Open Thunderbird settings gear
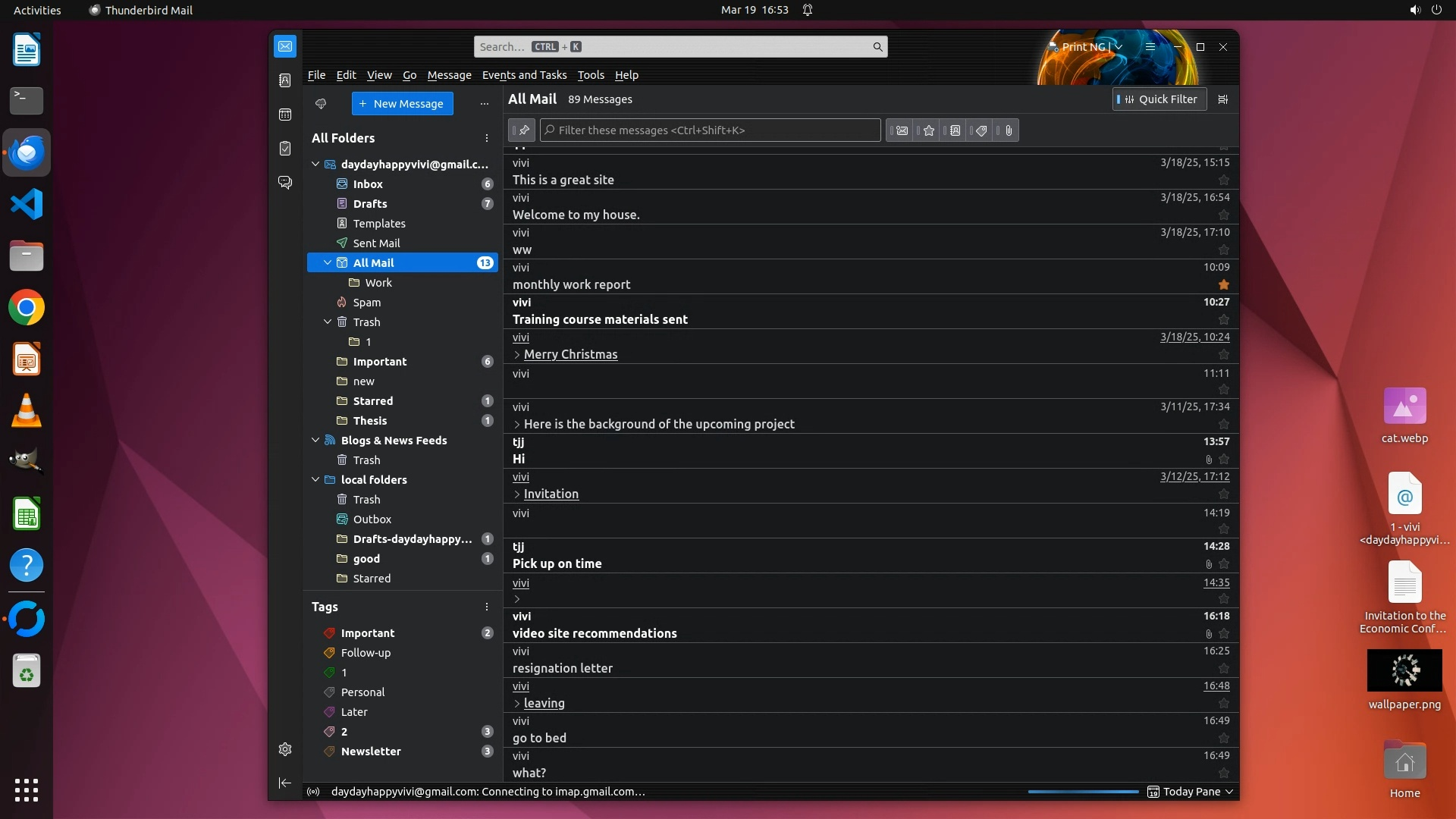The width and height of the screenshot is (1456, 819). pos(285,749)
